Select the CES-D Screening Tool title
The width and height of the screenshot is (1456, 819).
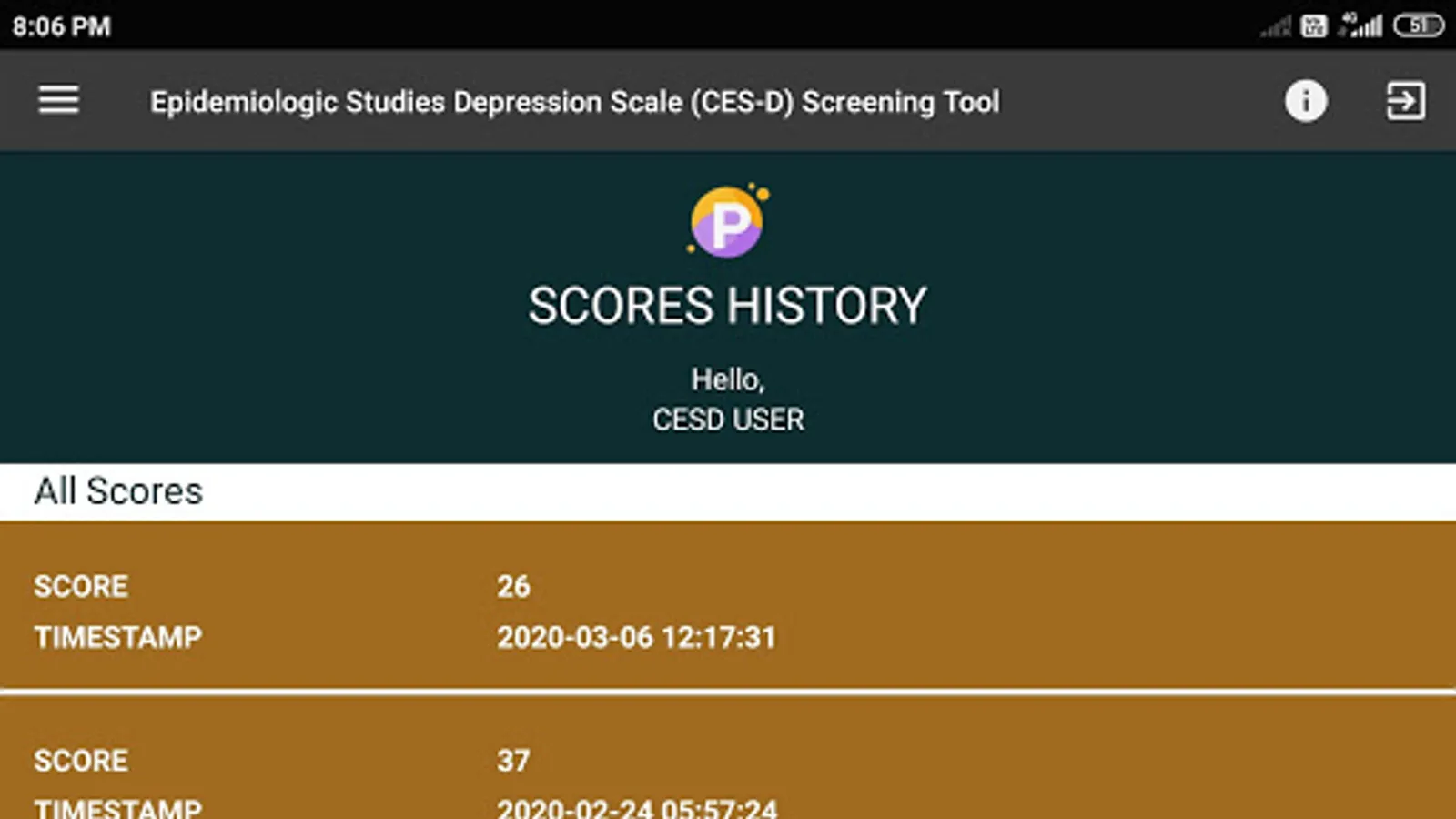pyautogui.click(x=574, y=102)
